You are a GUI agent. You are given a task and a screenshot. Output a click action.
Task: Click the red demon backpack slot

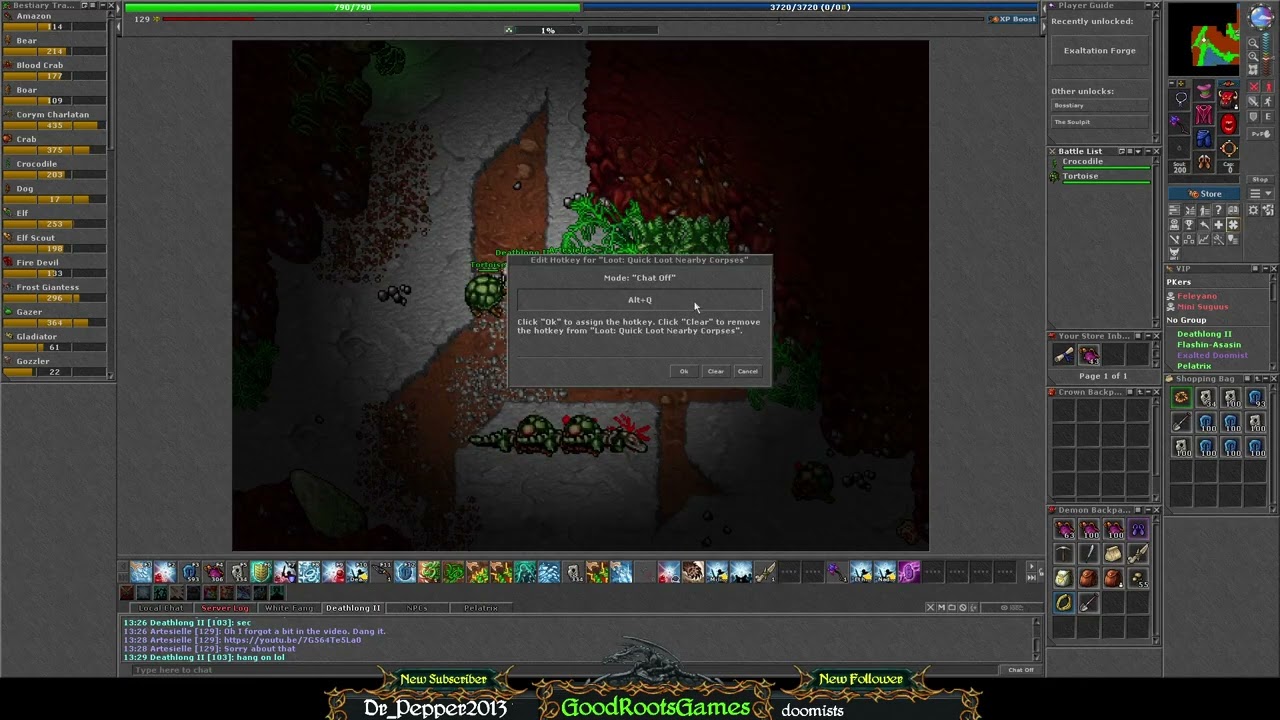coord(1228,98)
